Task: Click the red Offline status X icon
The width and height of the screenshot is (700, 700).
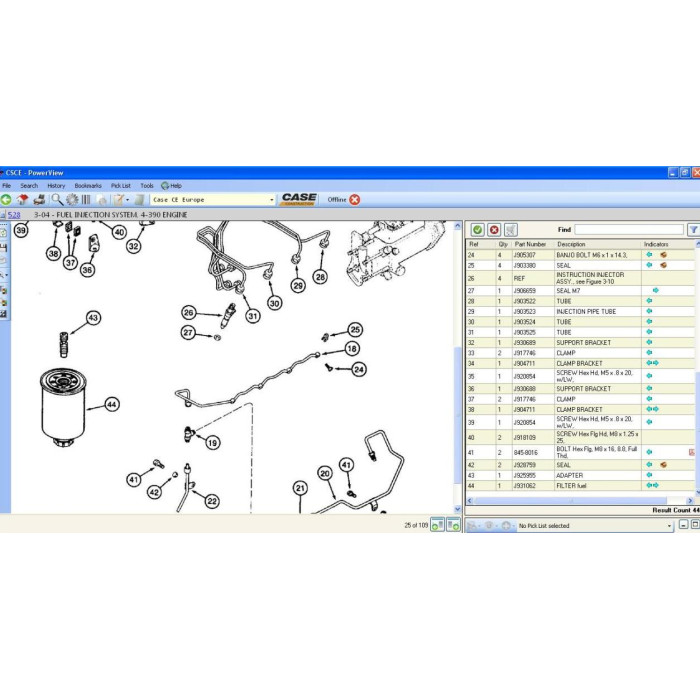Action: pos(354,200)
